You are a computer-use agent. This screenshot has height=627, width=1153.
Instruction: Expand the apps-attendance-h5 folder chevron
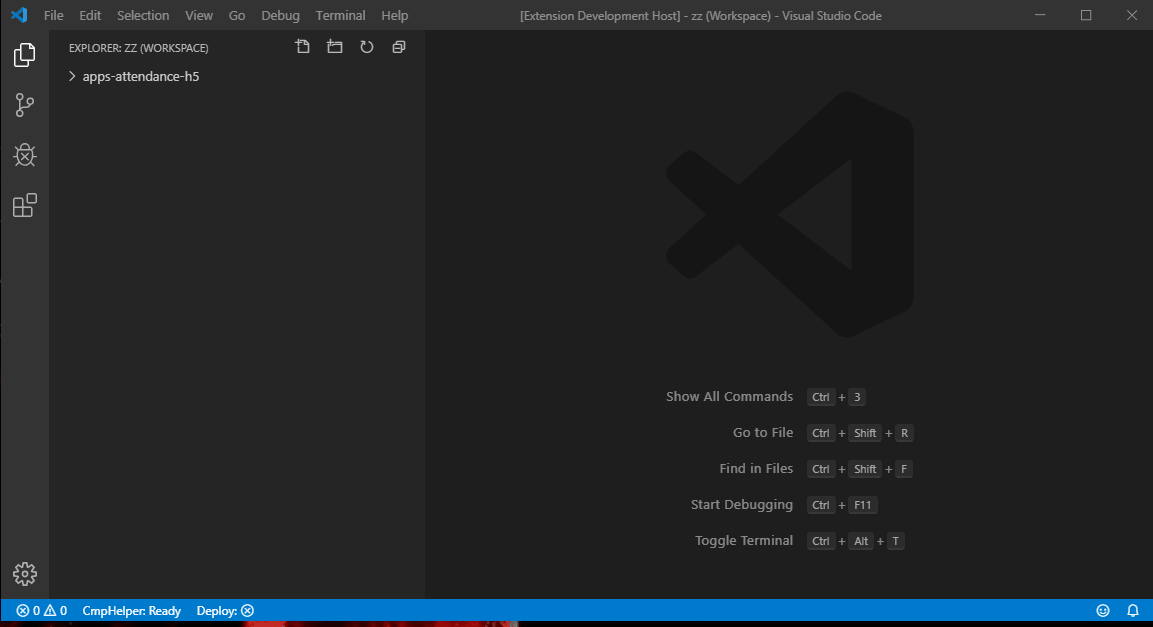tap(71, 76)
